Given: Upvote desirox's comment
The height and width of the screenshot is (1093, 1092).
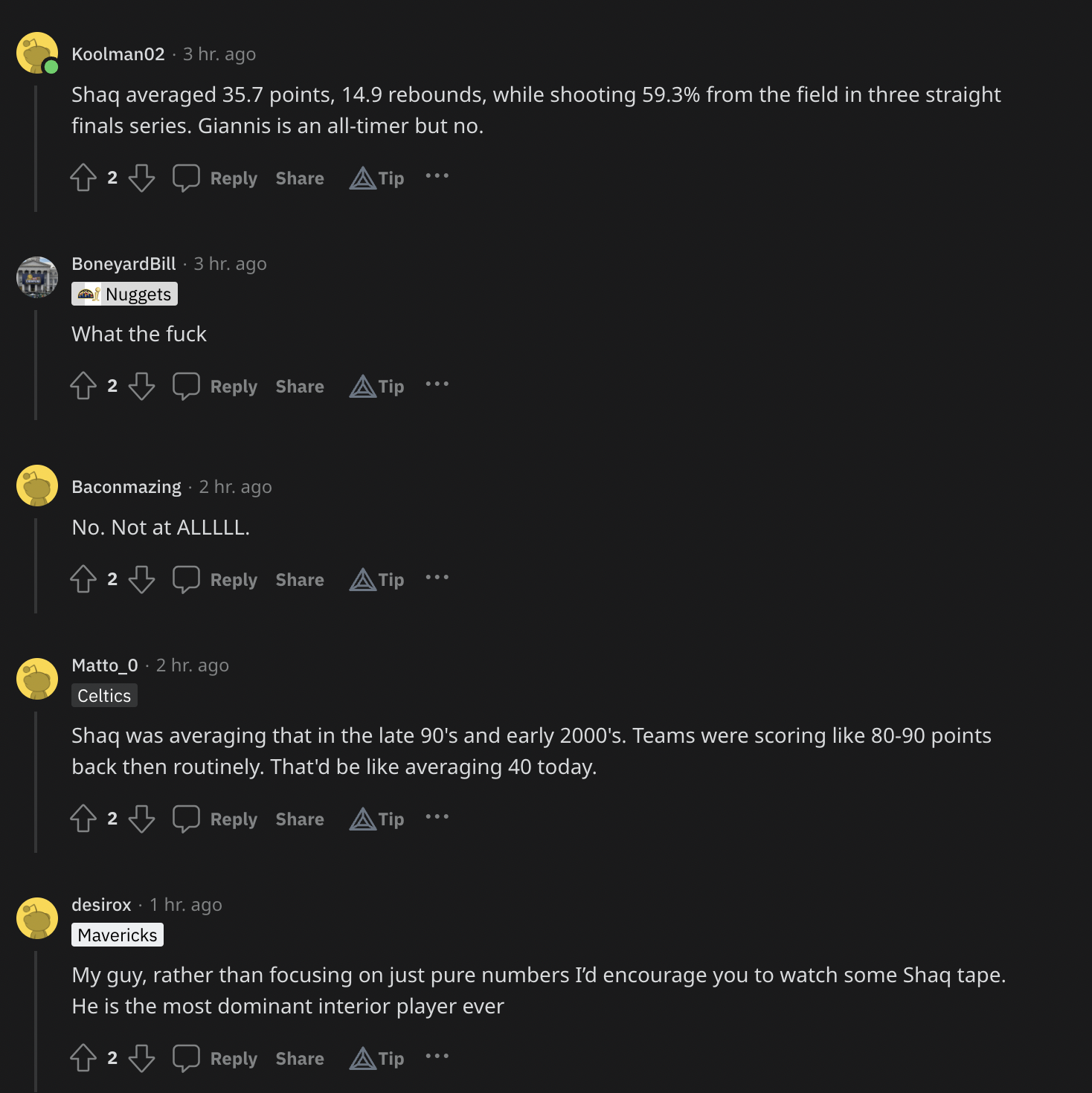Looking at the screenshot, I should pos(83,1058).
